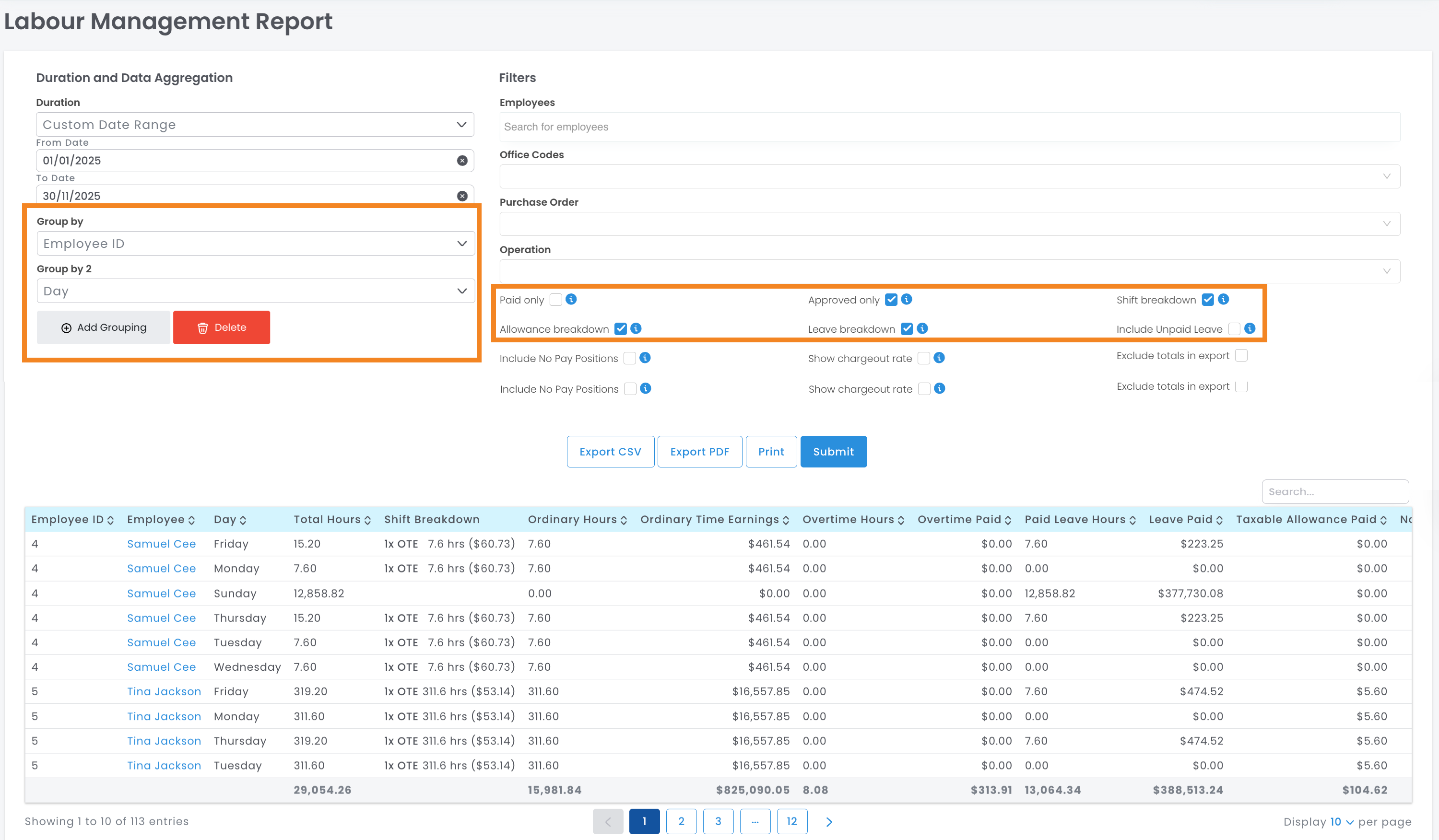Clear the To Date field value
1439x840 pixels.
pos(462,196)
